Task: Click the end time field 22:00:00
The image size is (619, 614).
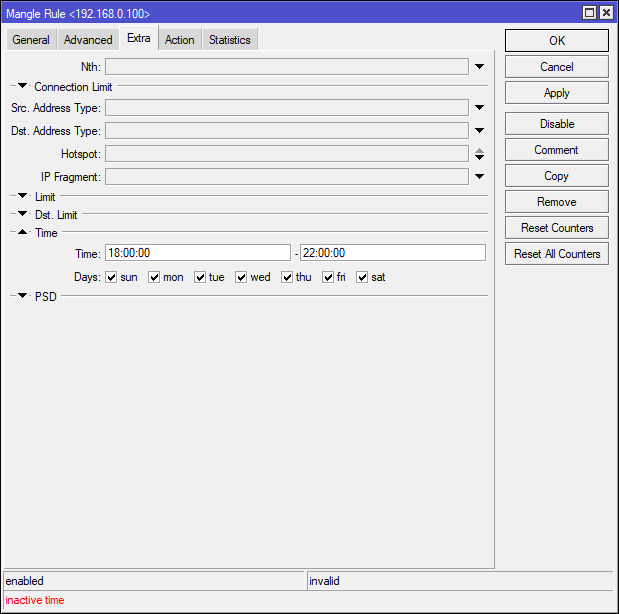Action: [x=392, y=253]
